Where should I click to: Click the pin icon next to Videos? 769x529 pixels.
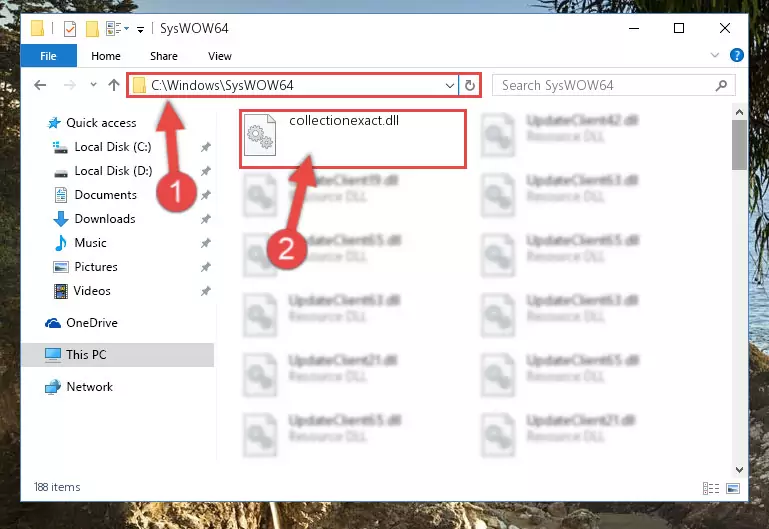coord(205,291)
